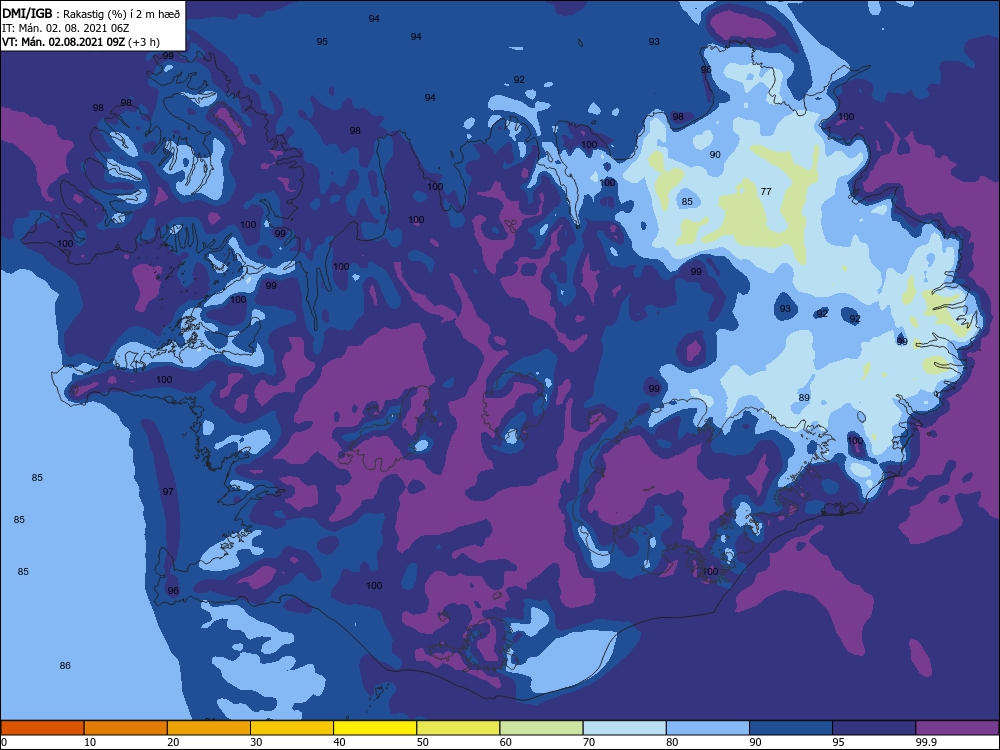
Task: Click the legend scale label '80'
Action: [x=672, y=742]
